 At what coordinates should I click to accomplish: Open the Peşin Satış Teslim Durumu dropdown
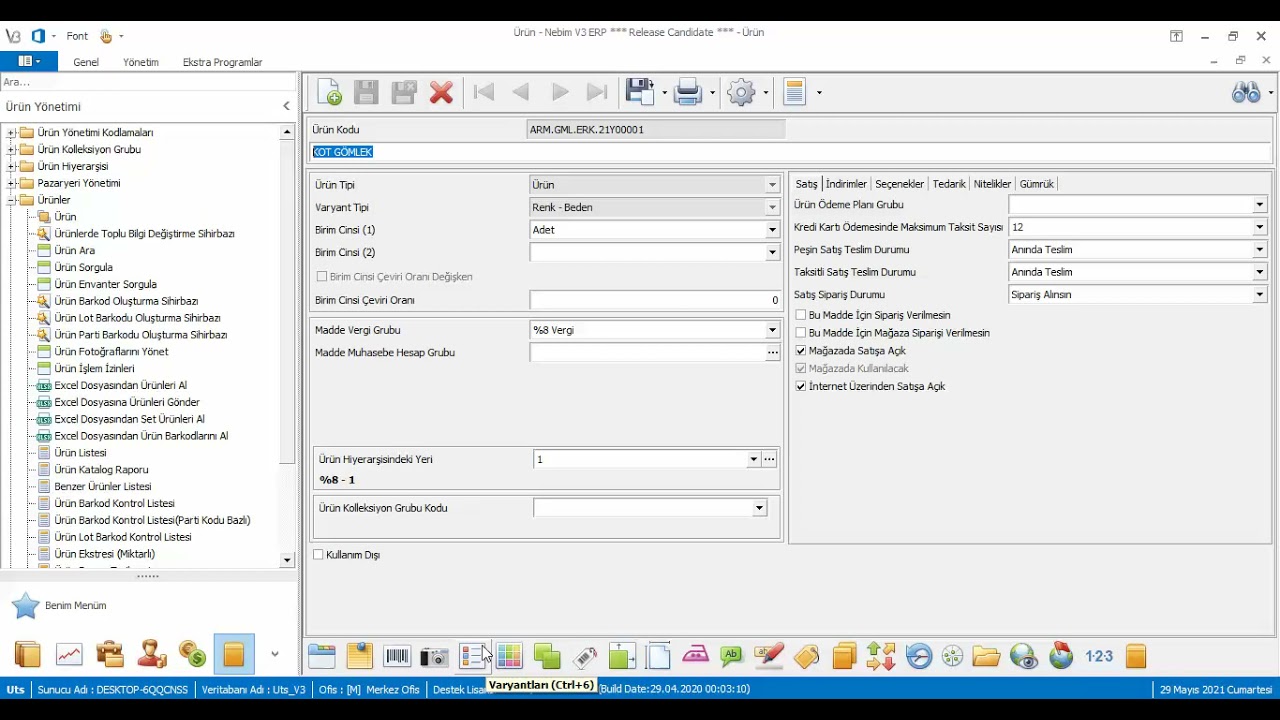click(1259, 250)
